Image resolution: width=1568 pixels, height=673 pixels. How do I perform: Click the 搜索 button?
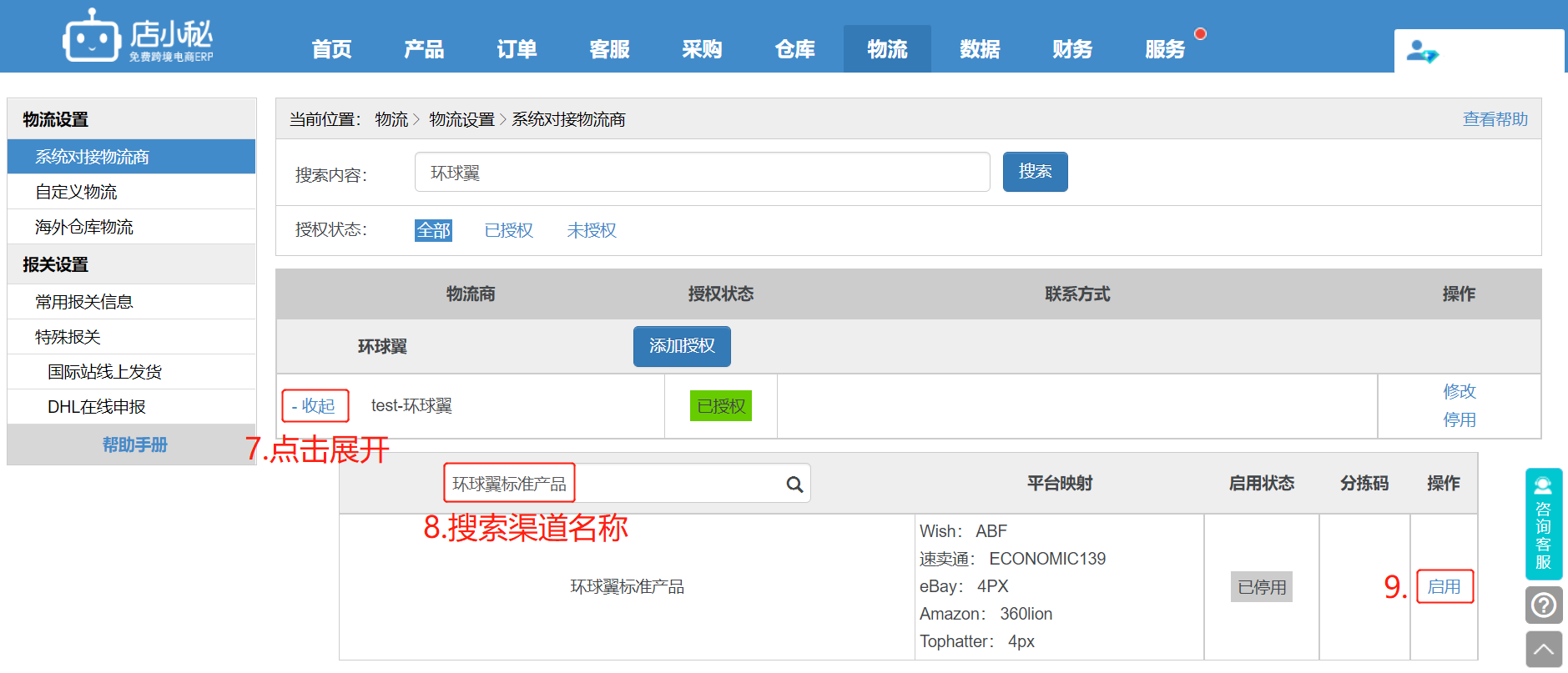pyautogui.click(x=1035, y=172)
